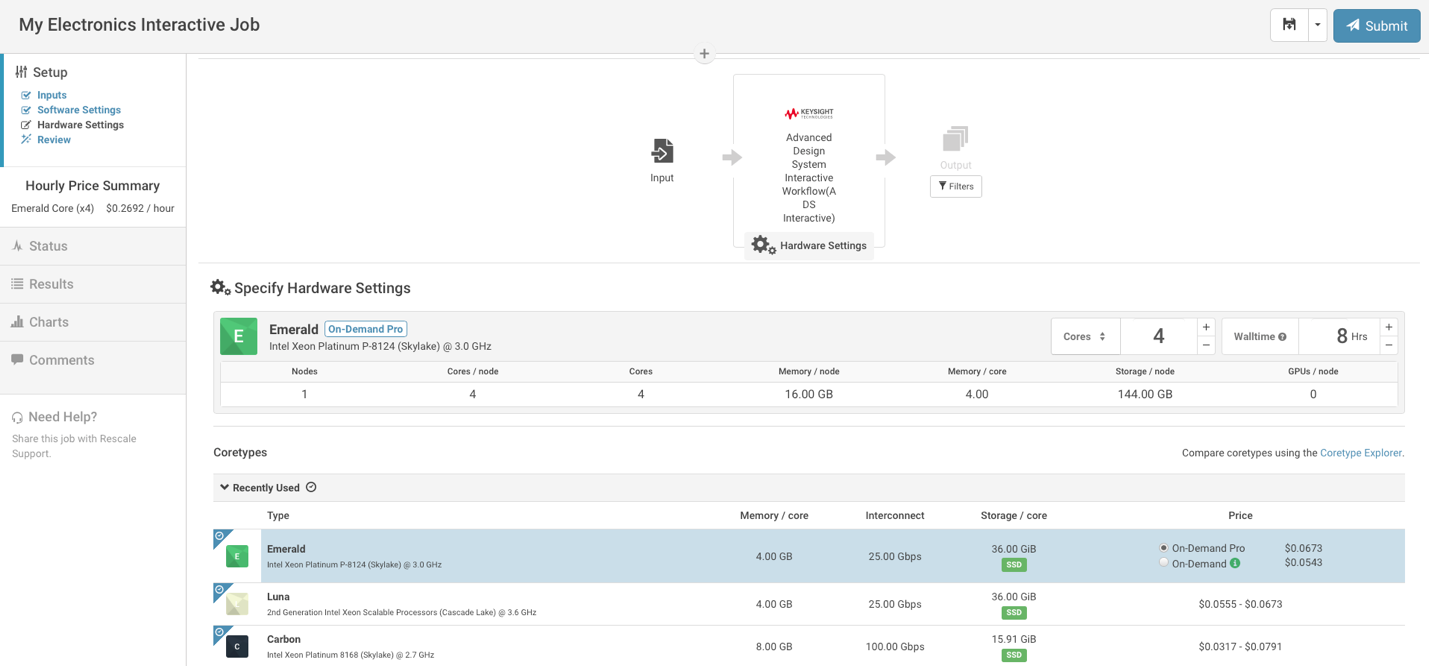Select the Keysight ADS Interactive software tile
This screenshot has height=666, width=1429.
point(808,160)
